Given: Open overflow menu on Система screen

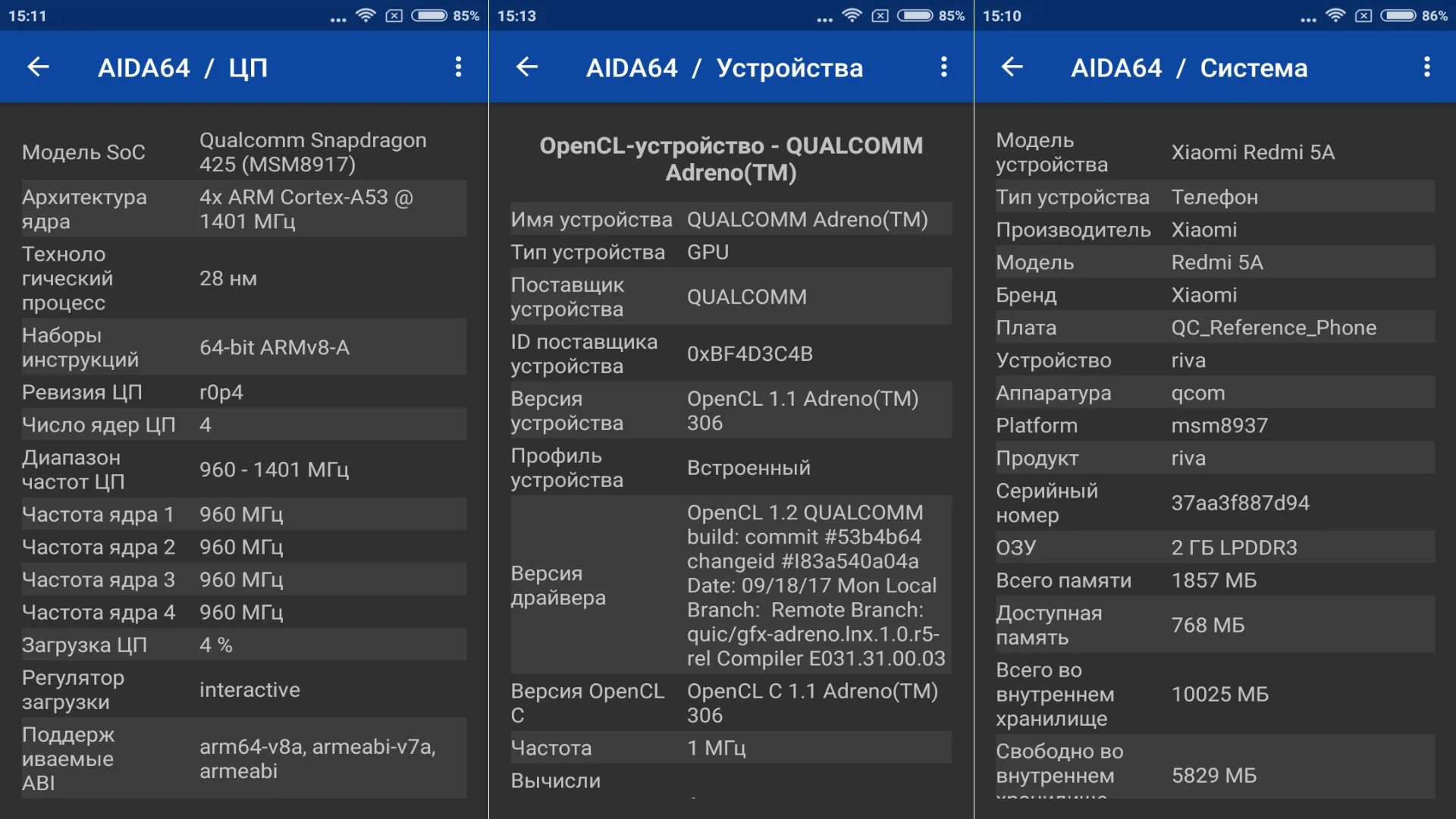Looking at the screenshot, I should click(1427, 67).
